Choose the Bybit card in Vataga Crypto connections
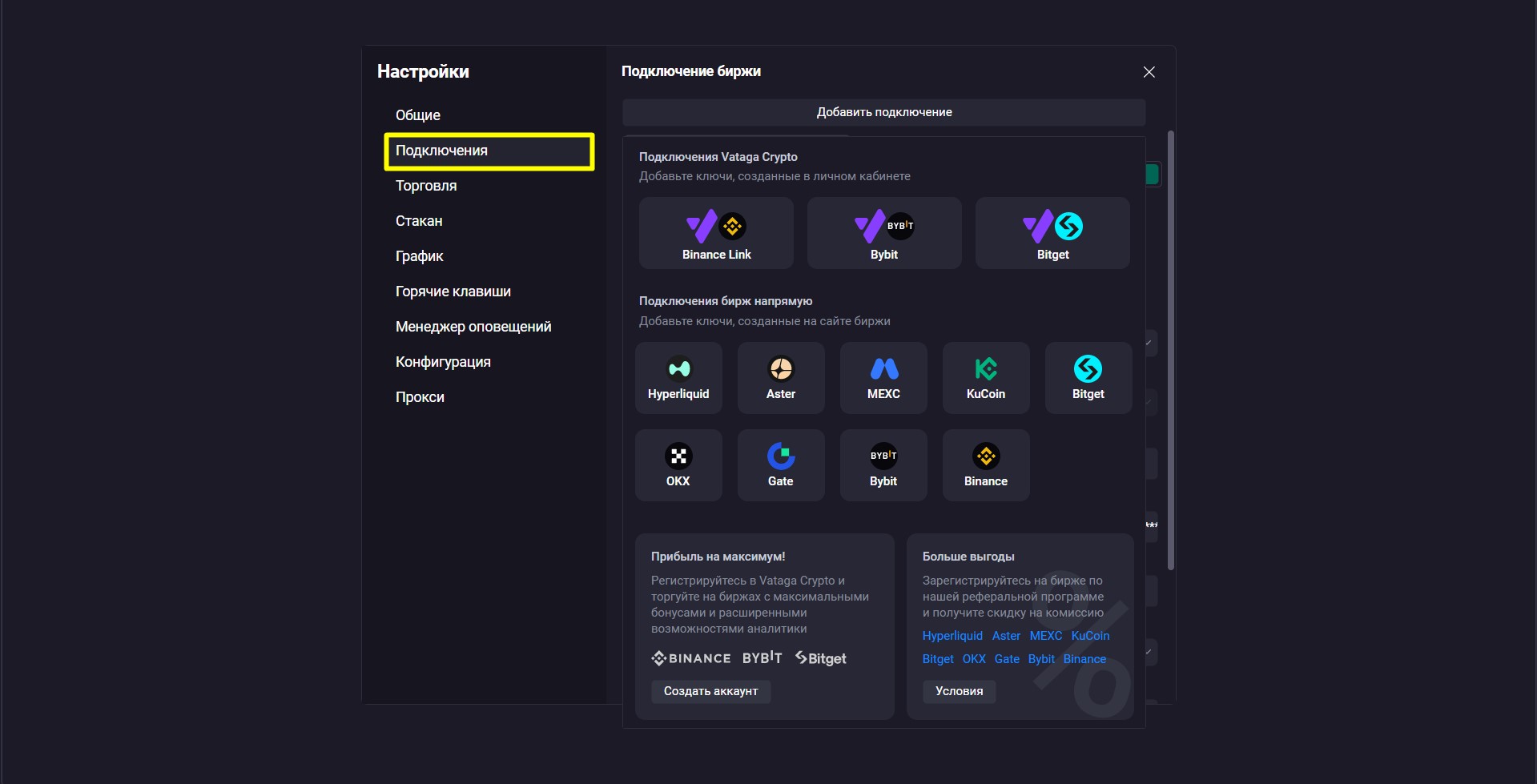Image resolution: width=1537 pixels, height=784 pixels. pyautogui.click(x=884, y=233)
